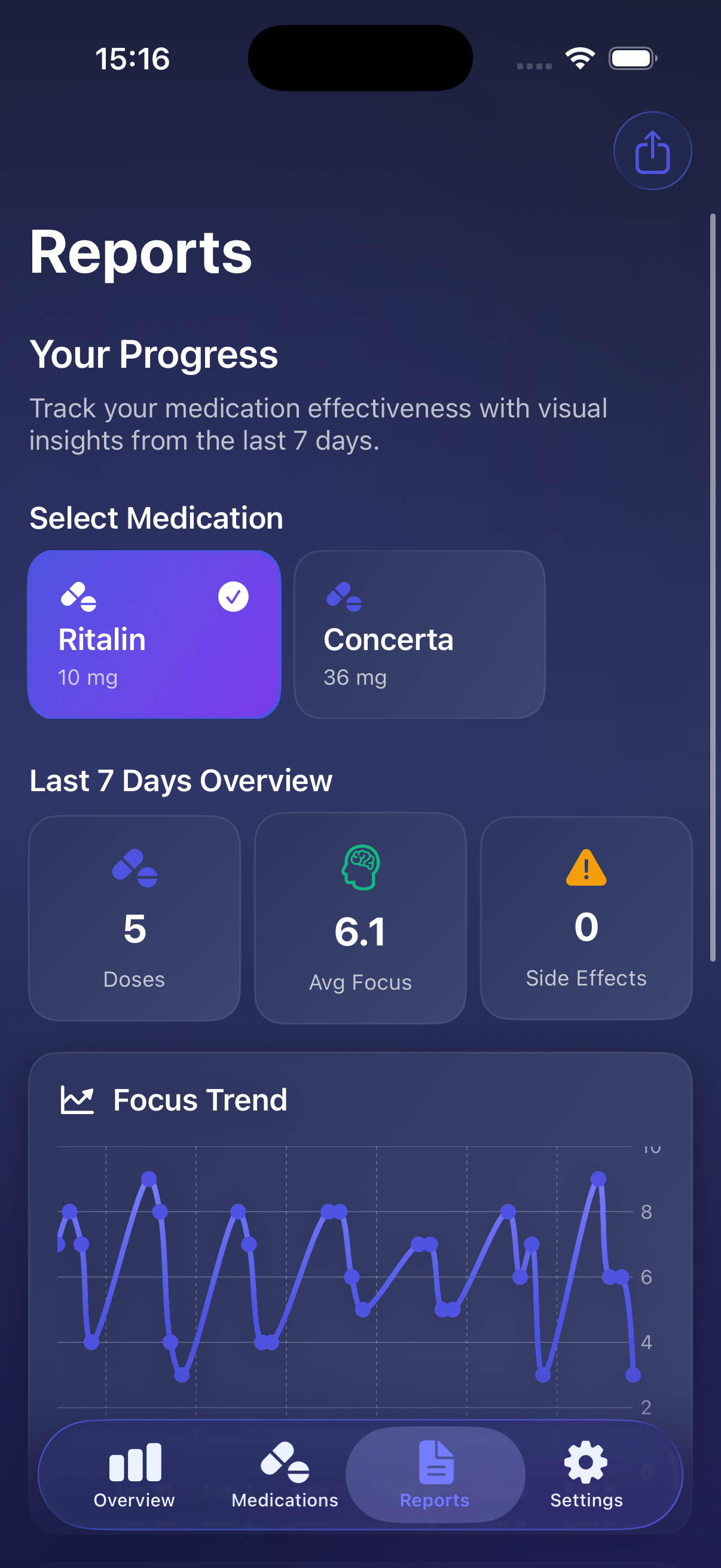Open the Avg Focus 6.1 card
This screenshot has width=721, height=1568.
point(361,918)
